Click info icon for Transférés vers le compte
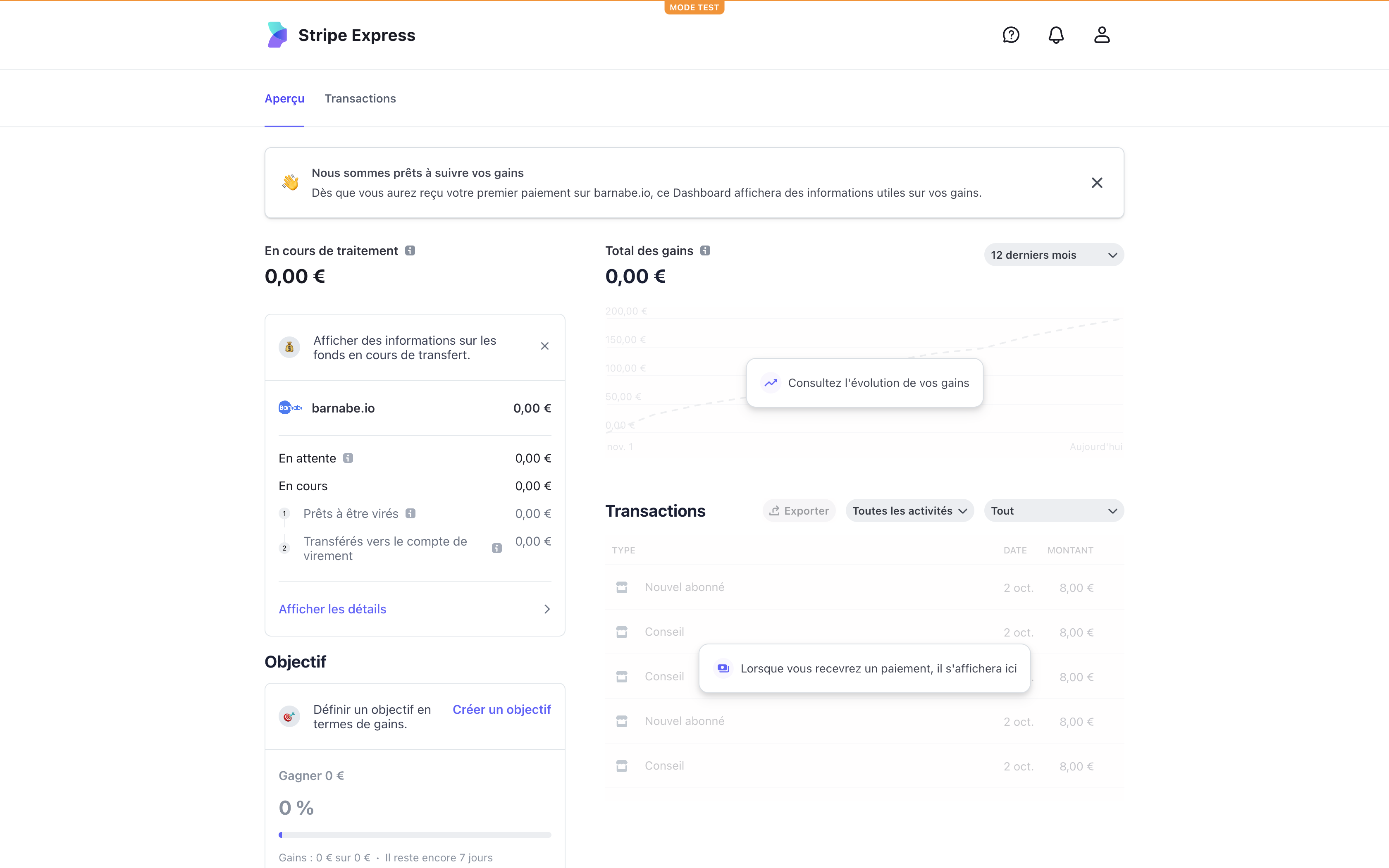 click(x=497, y=548)
